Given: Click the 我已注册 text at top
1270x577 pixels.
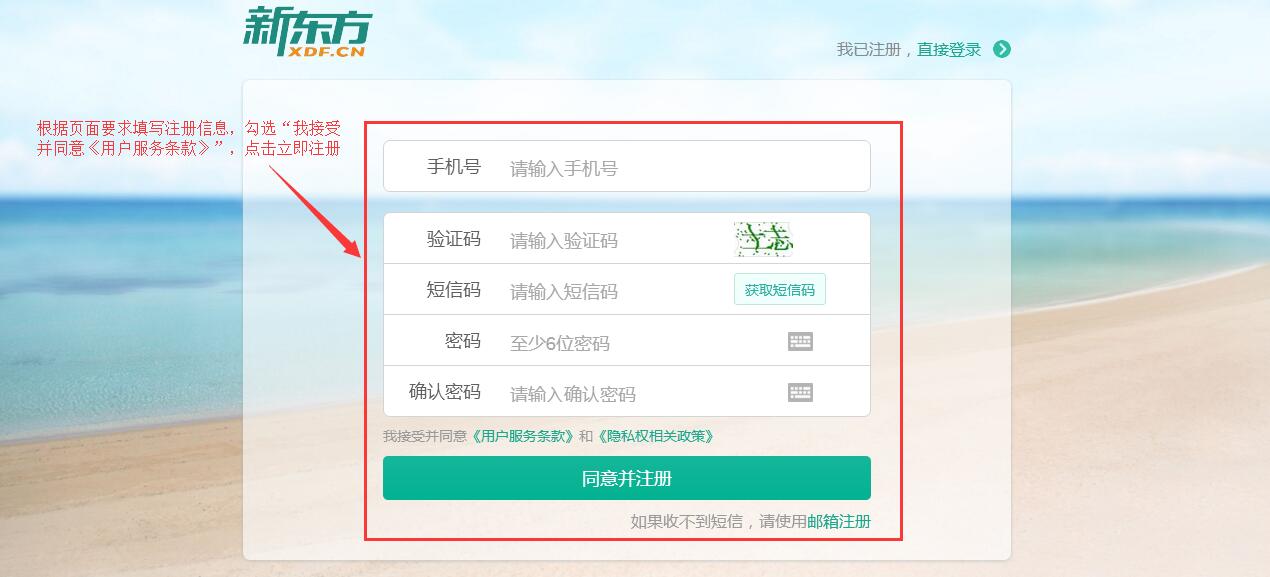Looking at the screenshot, I should 869,49.
